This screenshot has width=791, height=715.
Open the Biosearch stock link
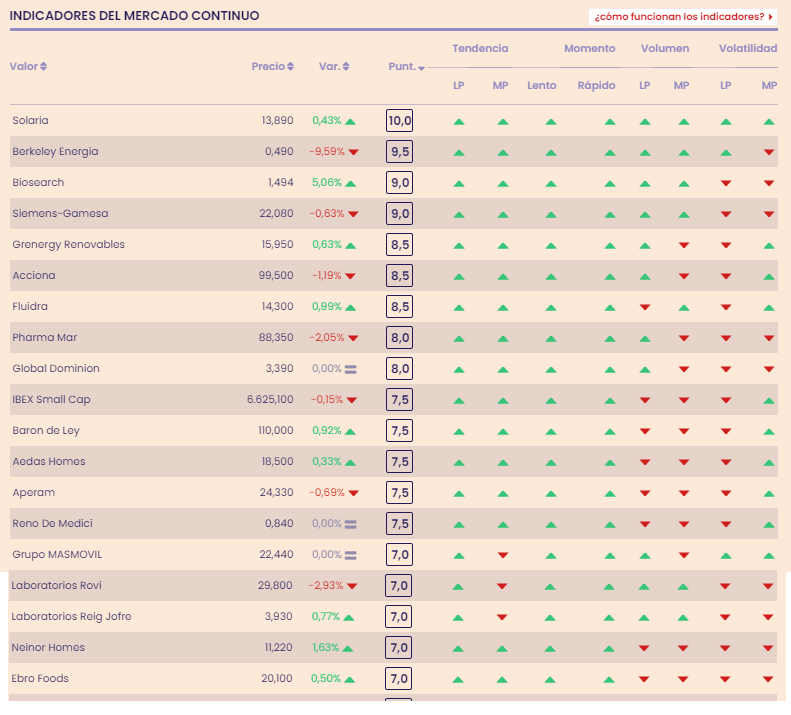click(x=38, y=182)
